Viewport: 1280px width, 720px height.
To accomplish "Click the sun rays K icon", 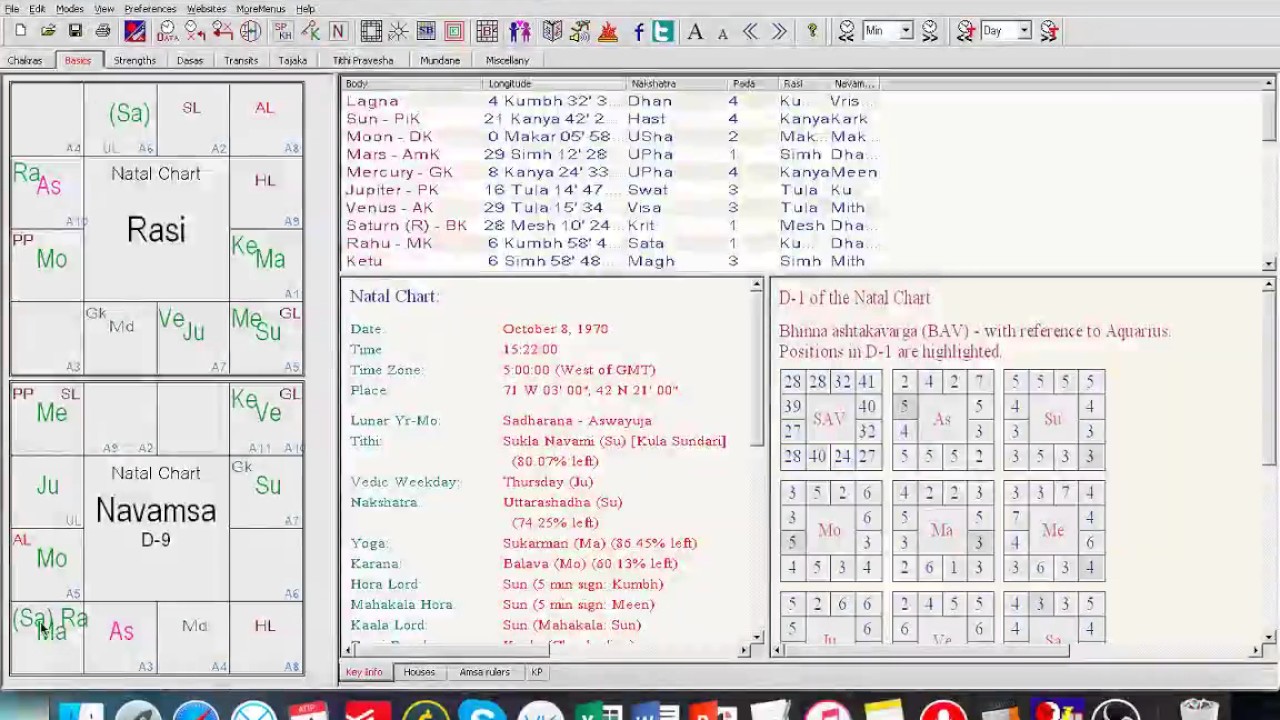I will (x=398, y=31).
